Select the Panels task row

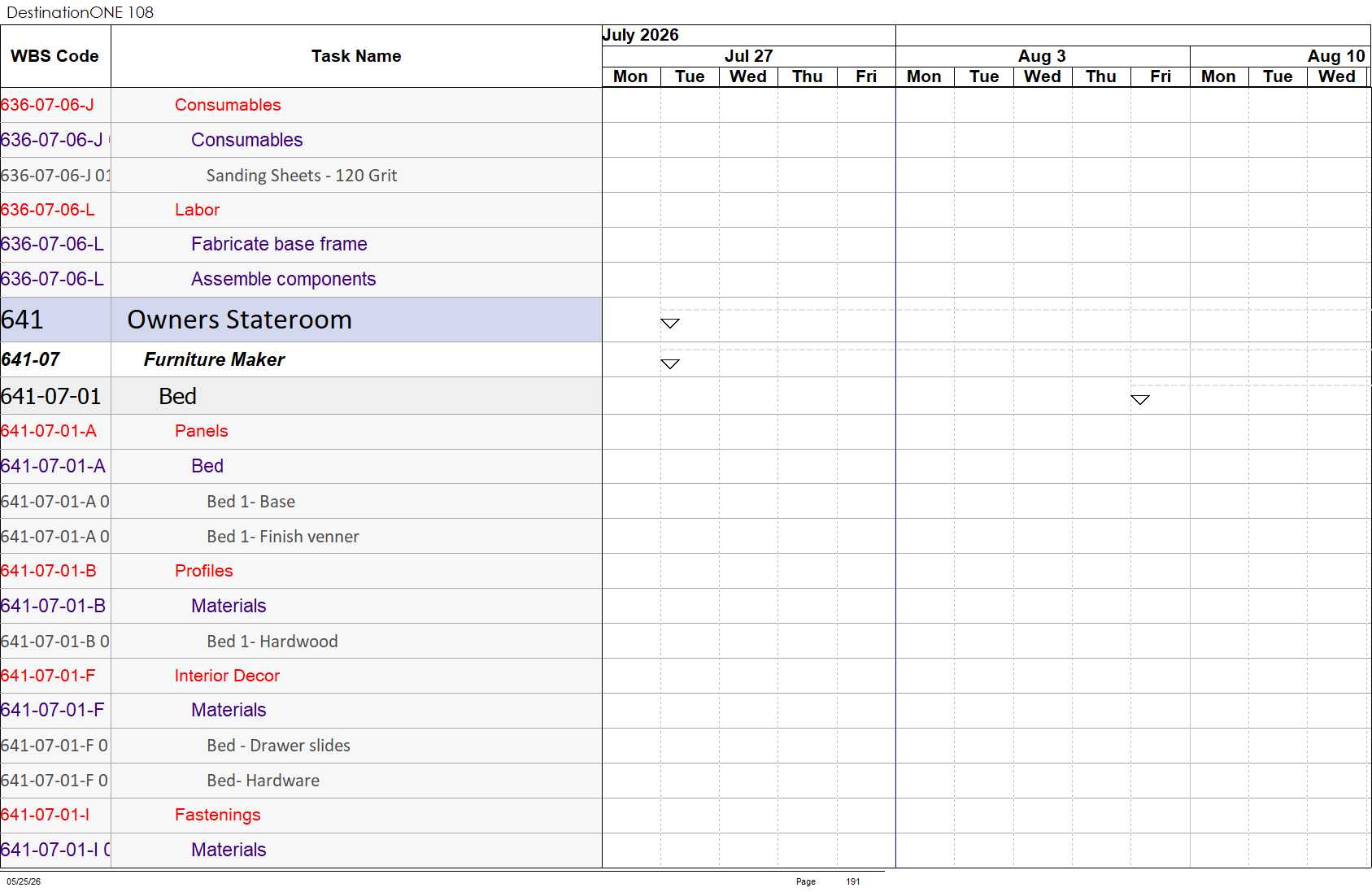pos(301,431)
